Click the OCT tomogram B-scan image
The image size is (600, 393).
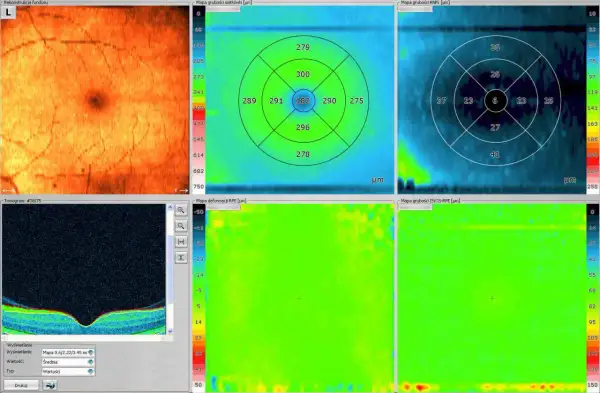(84, 269)
